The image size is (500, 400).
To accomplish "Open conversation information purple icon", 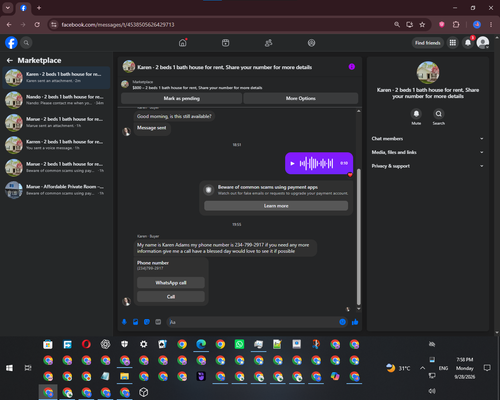I will click(352, 67).
